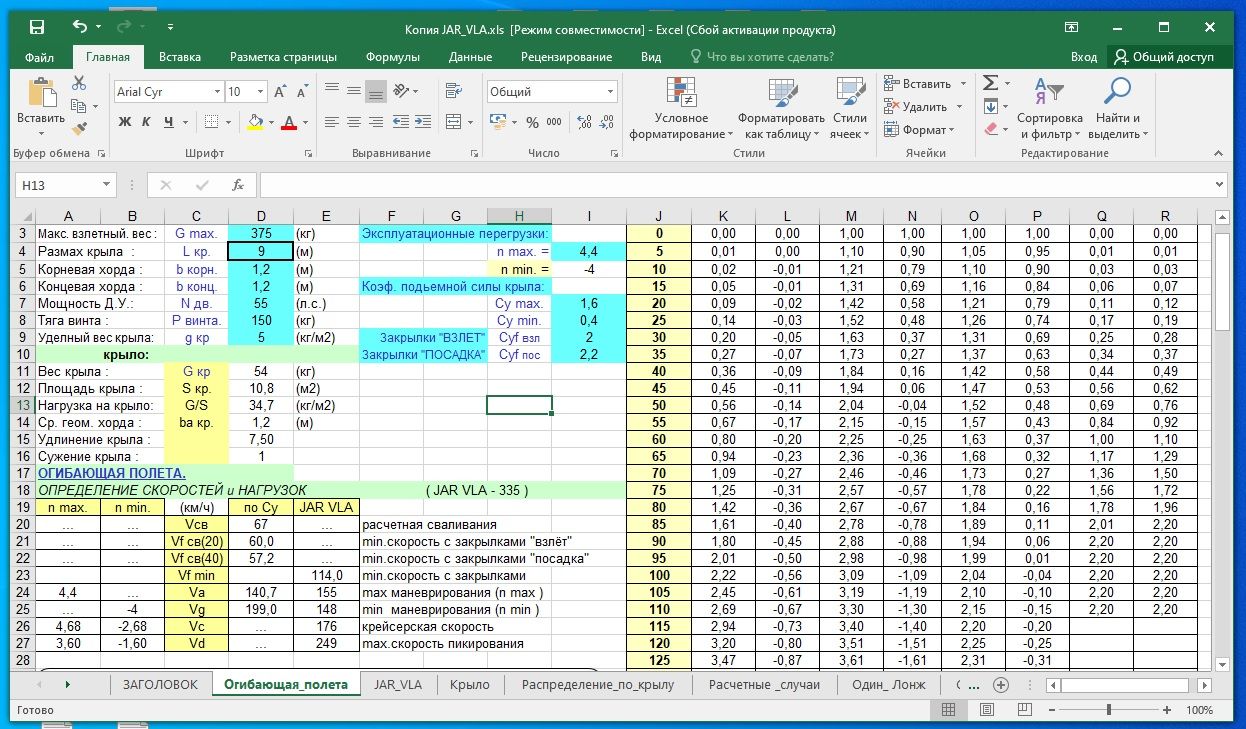Click Sort and Filter (Сортировка и фильтр)
1246x729 pixels.
pyautogui.click(x=1049, y=110)
